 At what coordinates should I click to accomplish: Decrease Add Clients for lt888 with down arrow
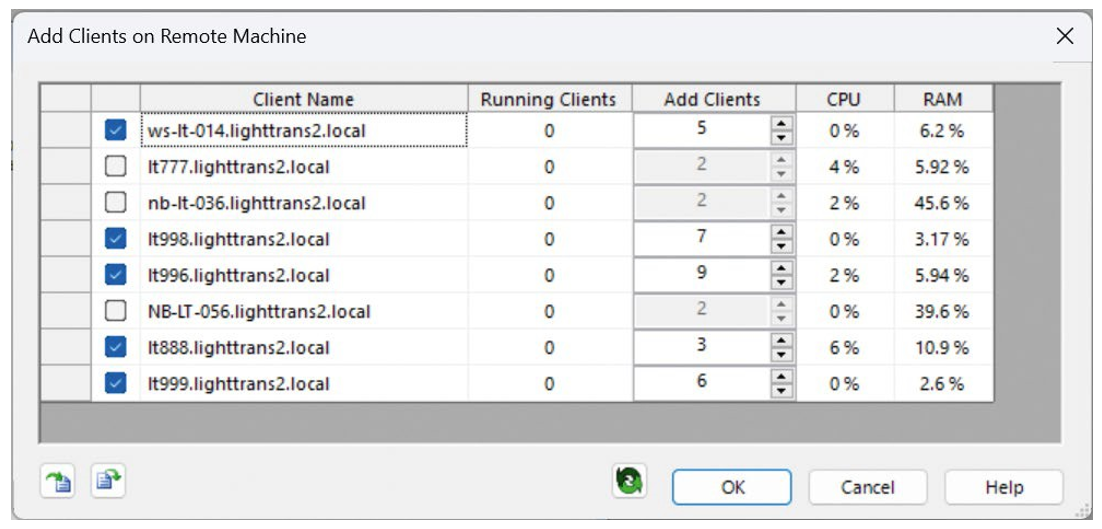click(781, 355)
